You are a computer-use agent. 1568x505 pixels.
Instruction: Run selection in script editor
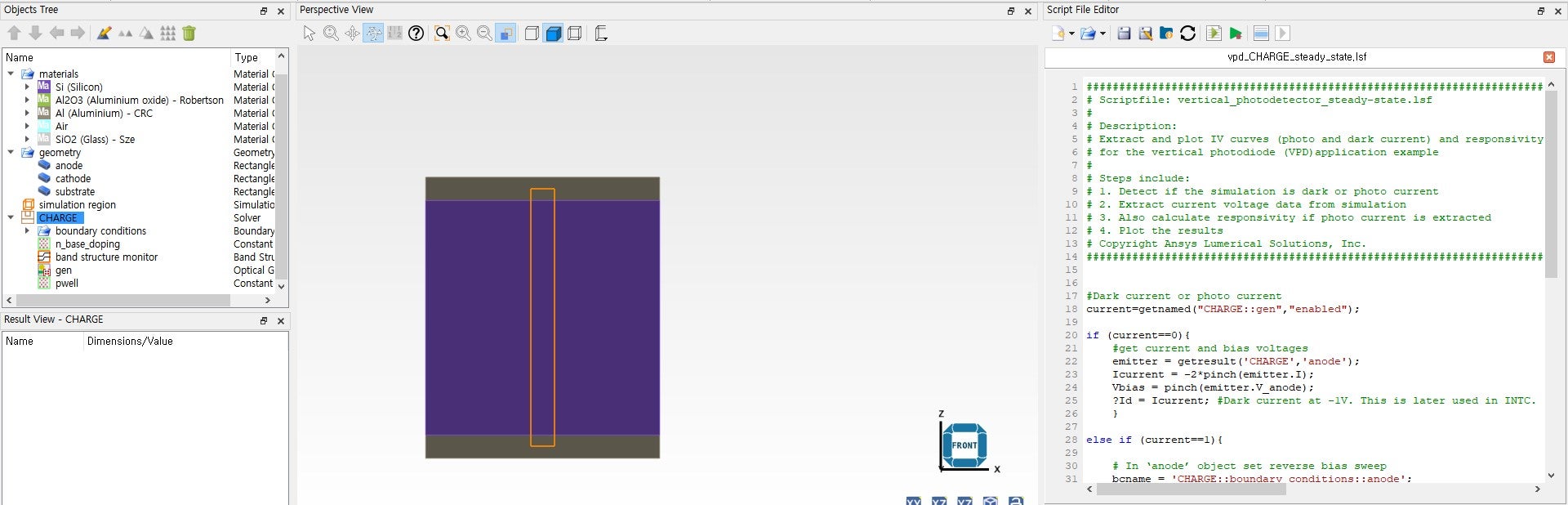pyautogui.click(x=1214, y=33)
